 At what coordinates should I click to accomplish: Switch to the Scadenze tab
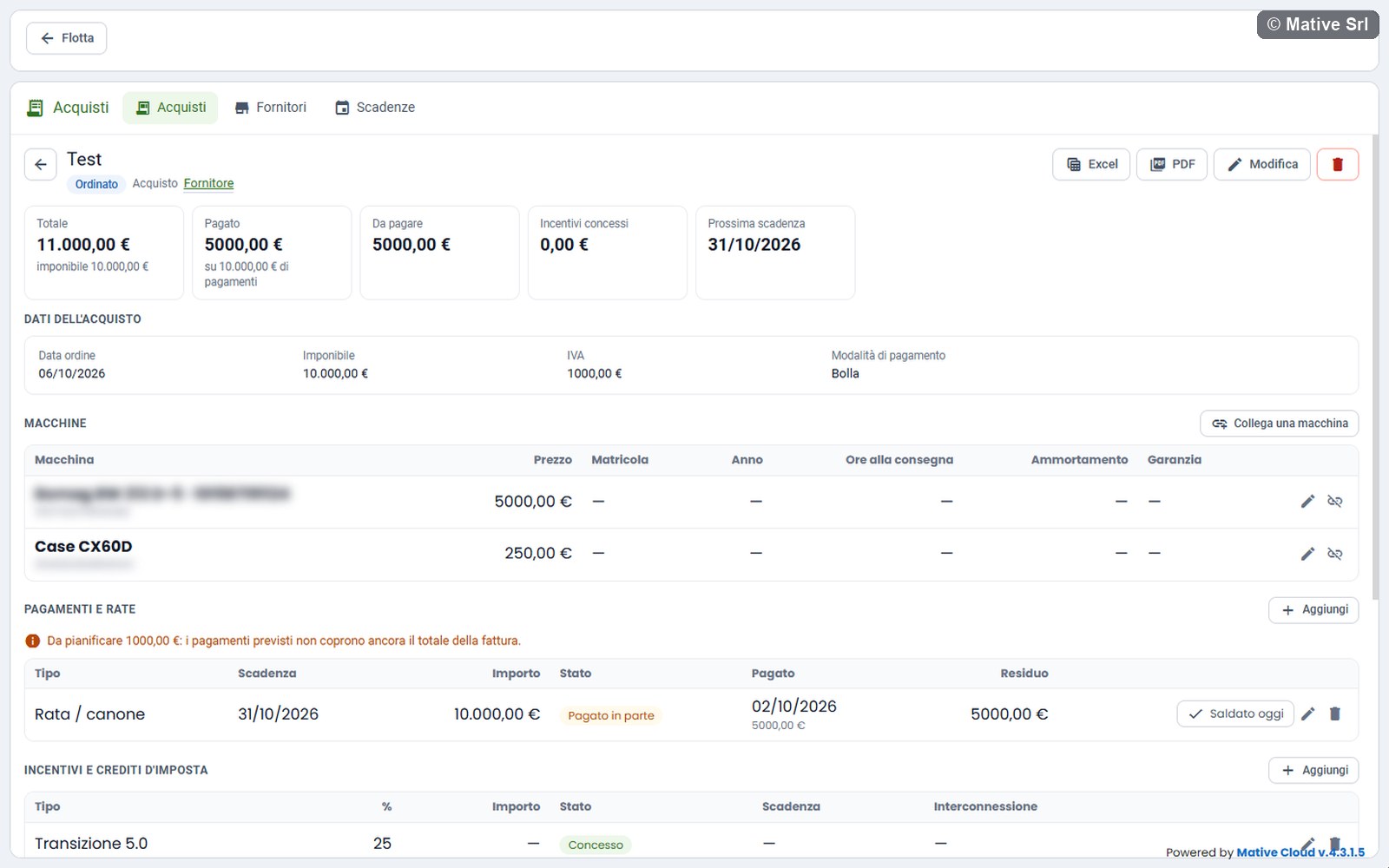point(375,108)
